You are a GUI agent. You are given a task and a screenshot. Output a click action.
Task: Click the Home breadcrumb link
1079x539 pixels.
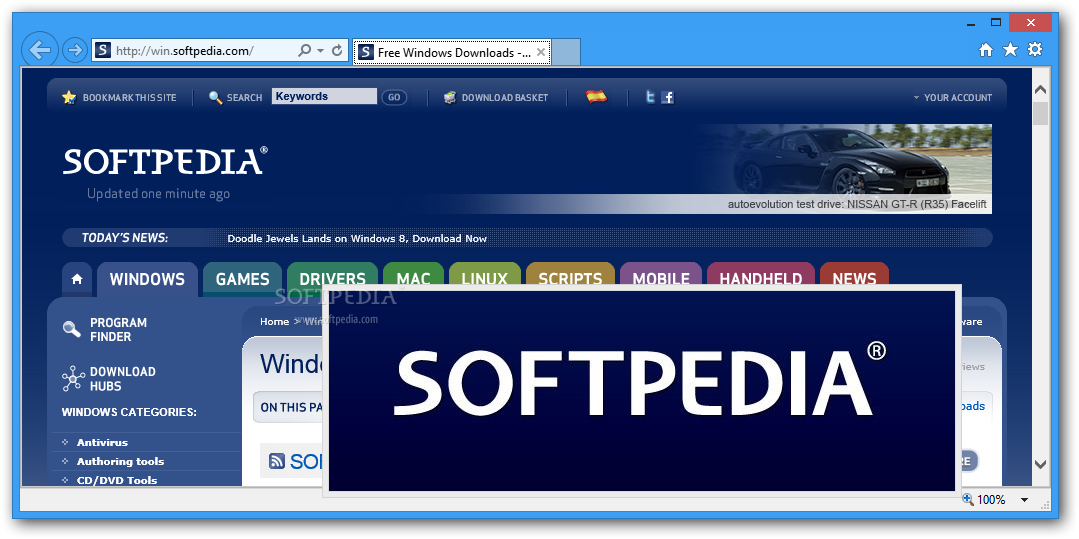click(275, 321)
